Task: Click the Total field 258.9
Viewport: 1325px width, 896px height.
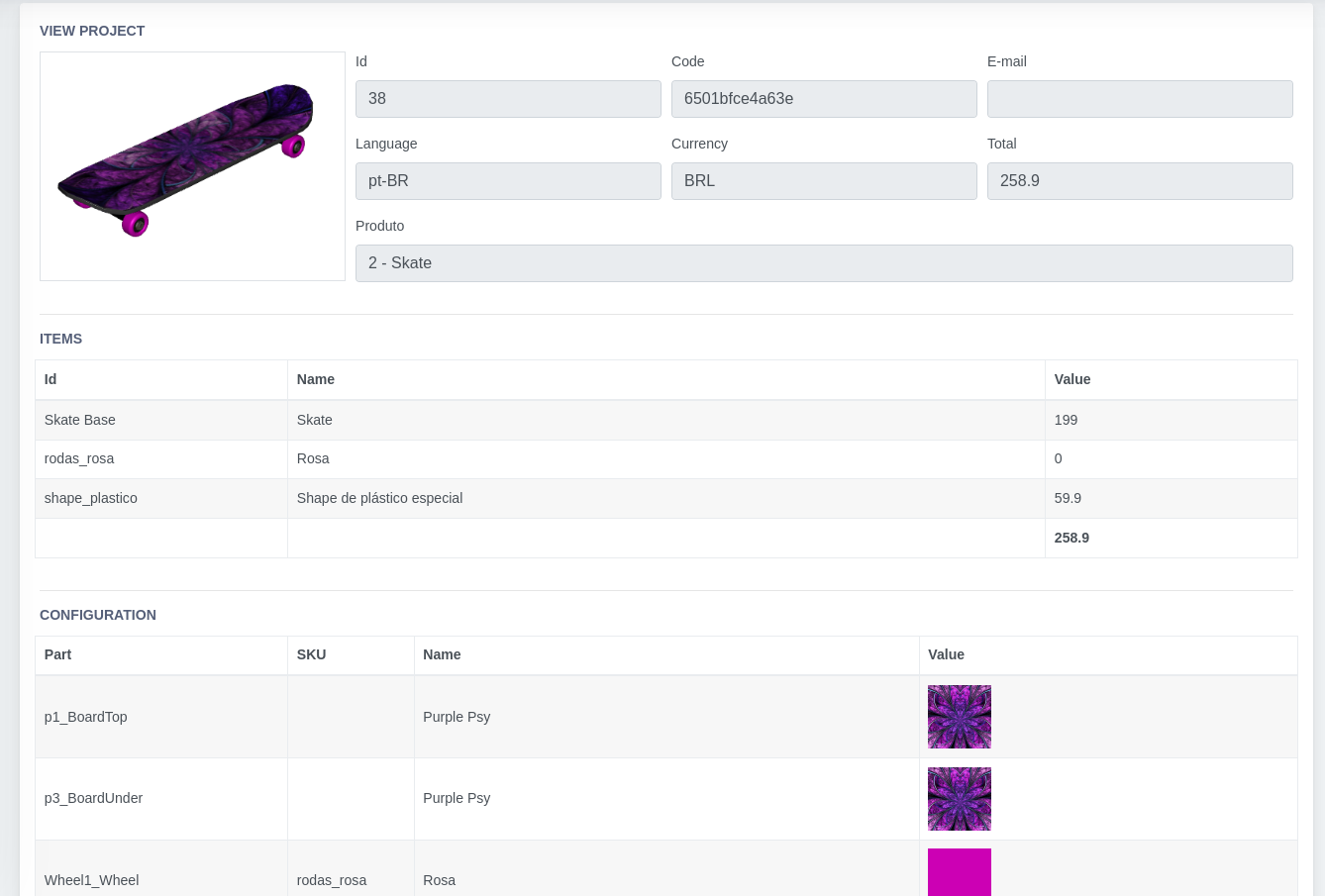Action: [1140, 181]
